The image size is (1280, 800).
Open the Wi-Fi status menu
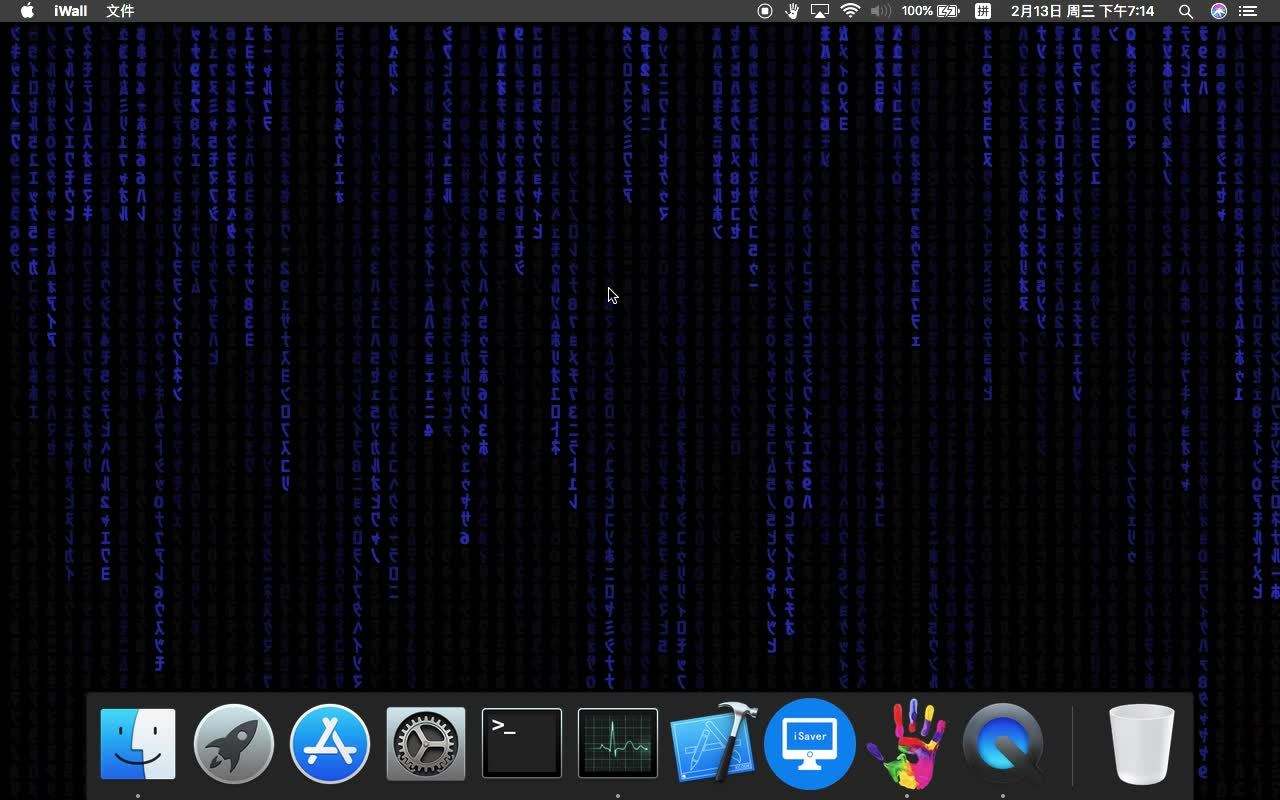coord(850,11)
